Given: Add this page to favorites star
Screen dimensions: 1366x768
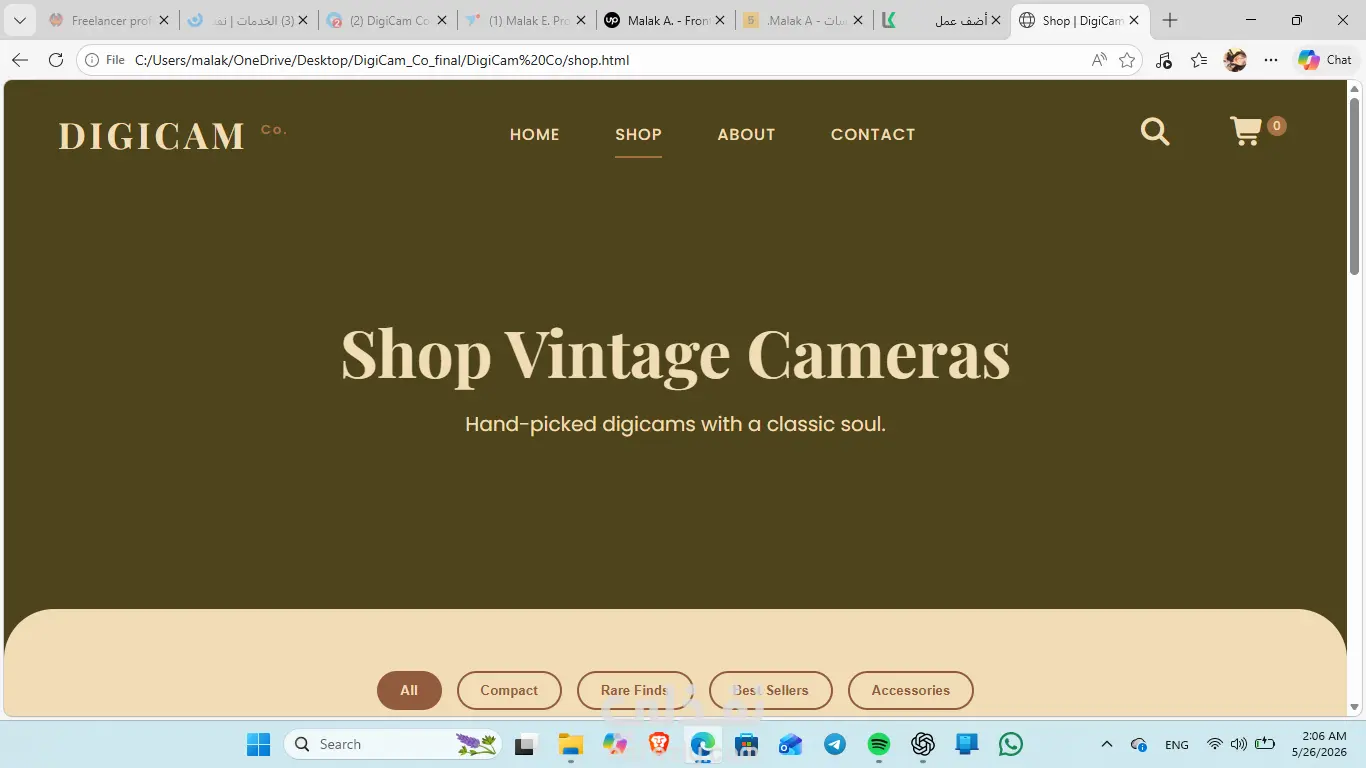Looking at the screenshot, I should [x=1127, y=60].
